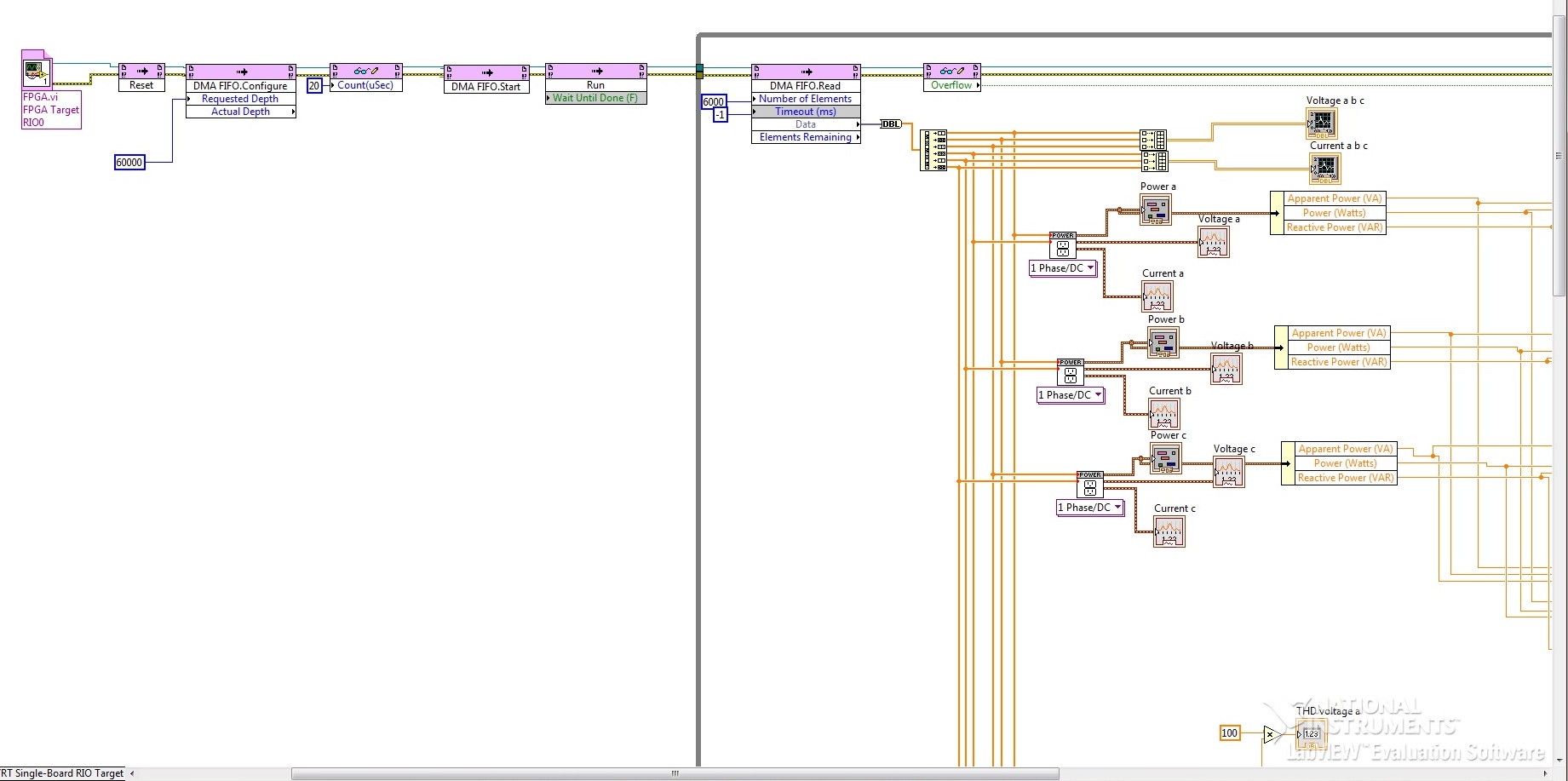Select the Power c indicator terminal

(x=1166, y=459)
